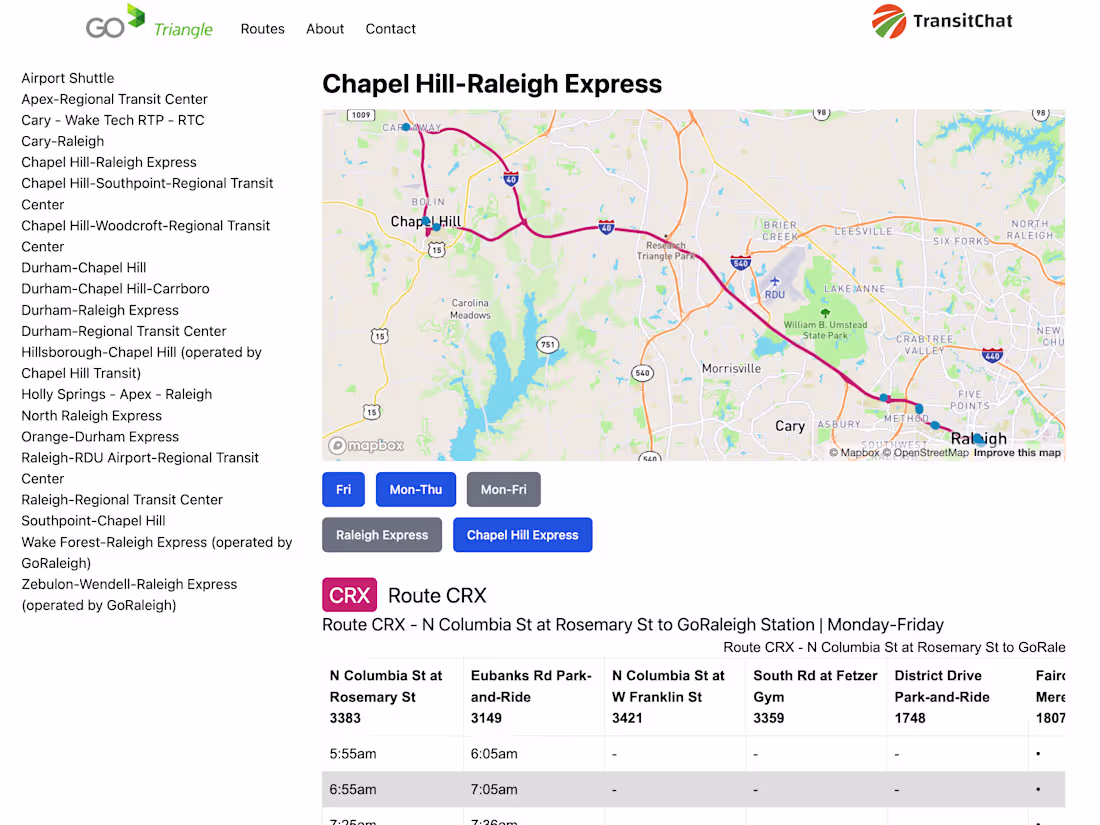Viewport: 1100px width, 825px height.
Task: Click the Improve this map link
Action: [1016, 452]
